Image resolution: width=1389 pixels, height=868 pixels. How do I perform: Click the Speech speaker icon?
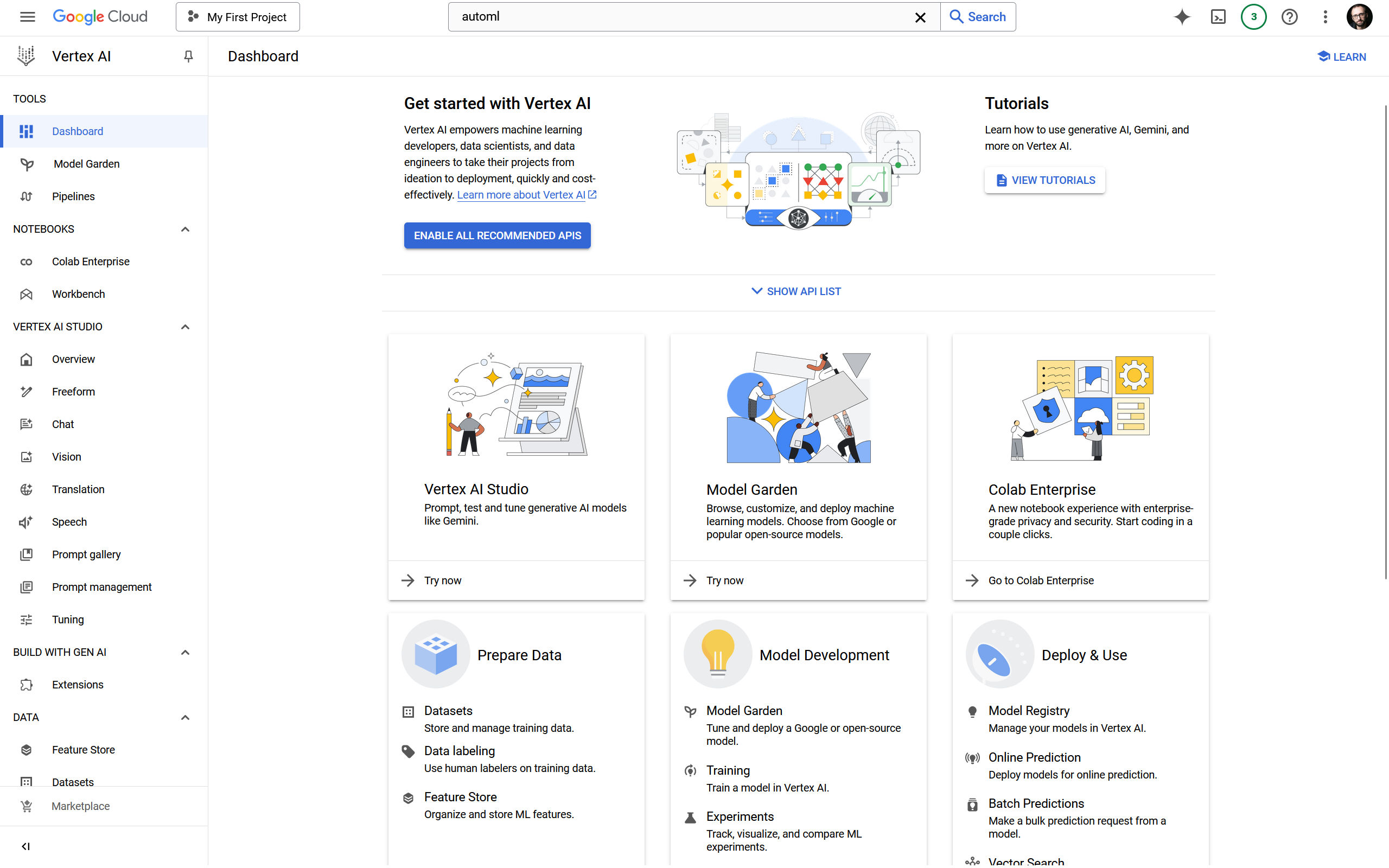tap(27, 522)
